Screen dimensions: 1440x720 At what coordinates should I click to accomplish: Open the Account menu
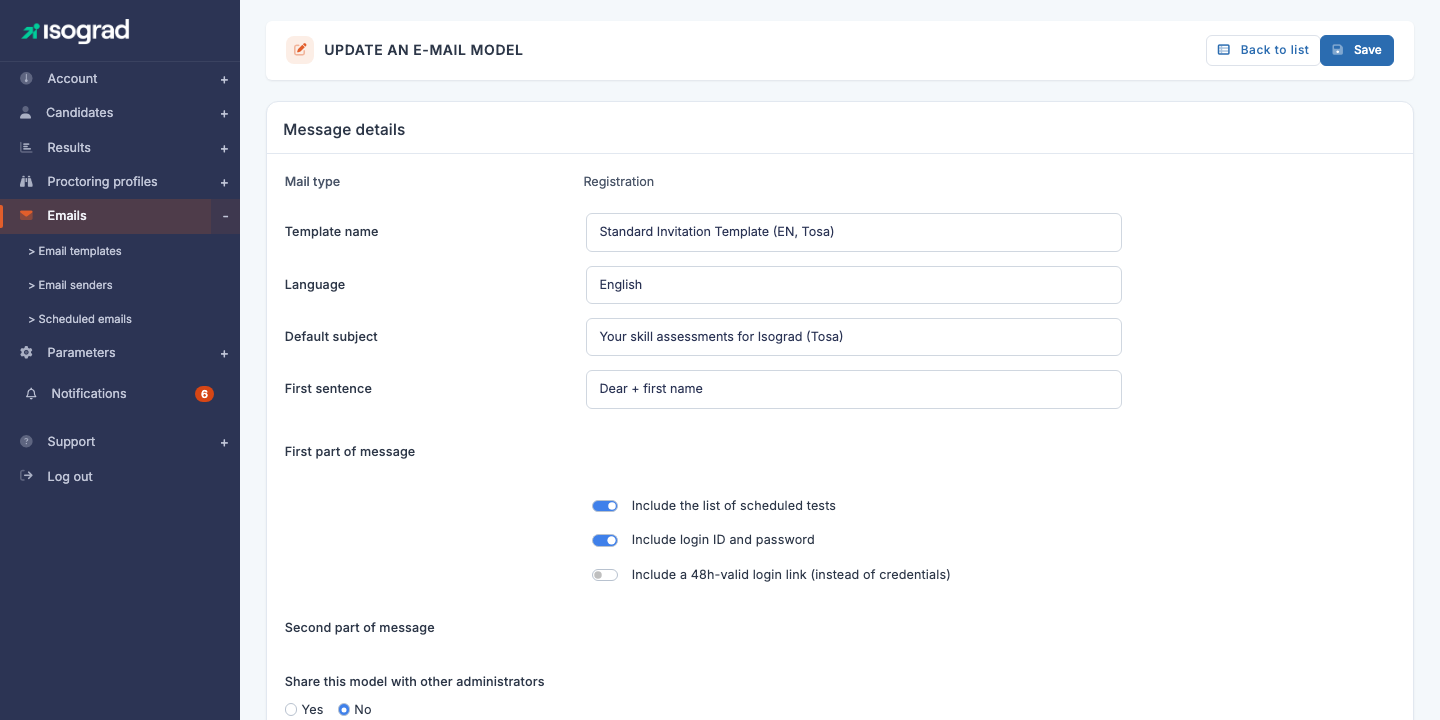tap(72, 78)
